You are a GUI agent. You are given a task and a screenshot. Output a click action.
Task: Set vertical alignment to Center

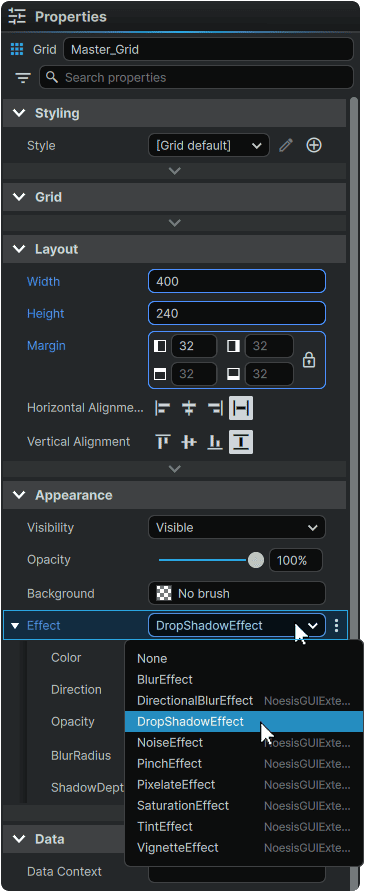point(189,442)
